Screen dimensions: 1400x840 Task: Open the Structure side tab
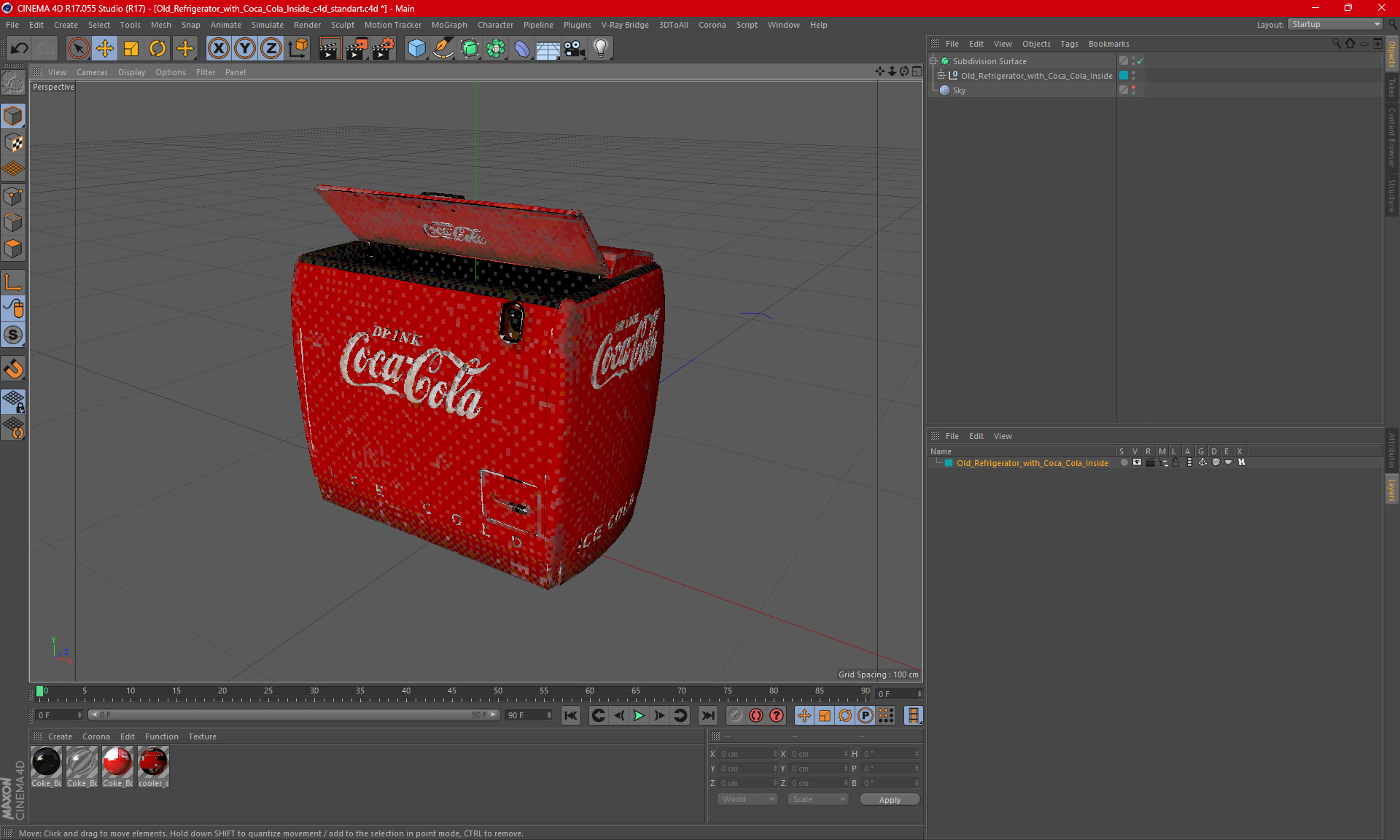(1391, 195)
